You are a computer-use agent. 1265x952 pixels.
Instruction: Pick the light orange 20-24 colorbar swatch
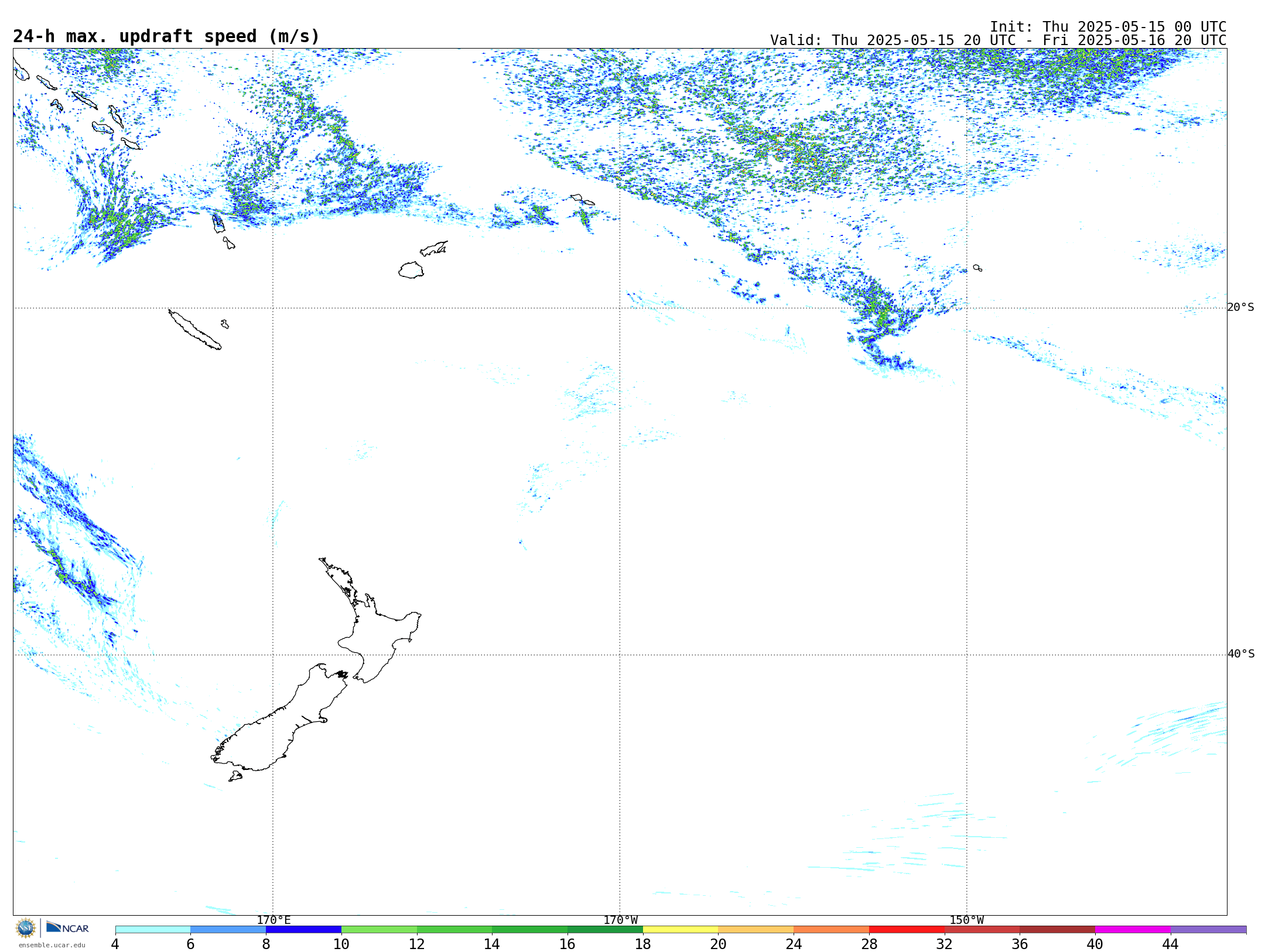click(756, 930)
